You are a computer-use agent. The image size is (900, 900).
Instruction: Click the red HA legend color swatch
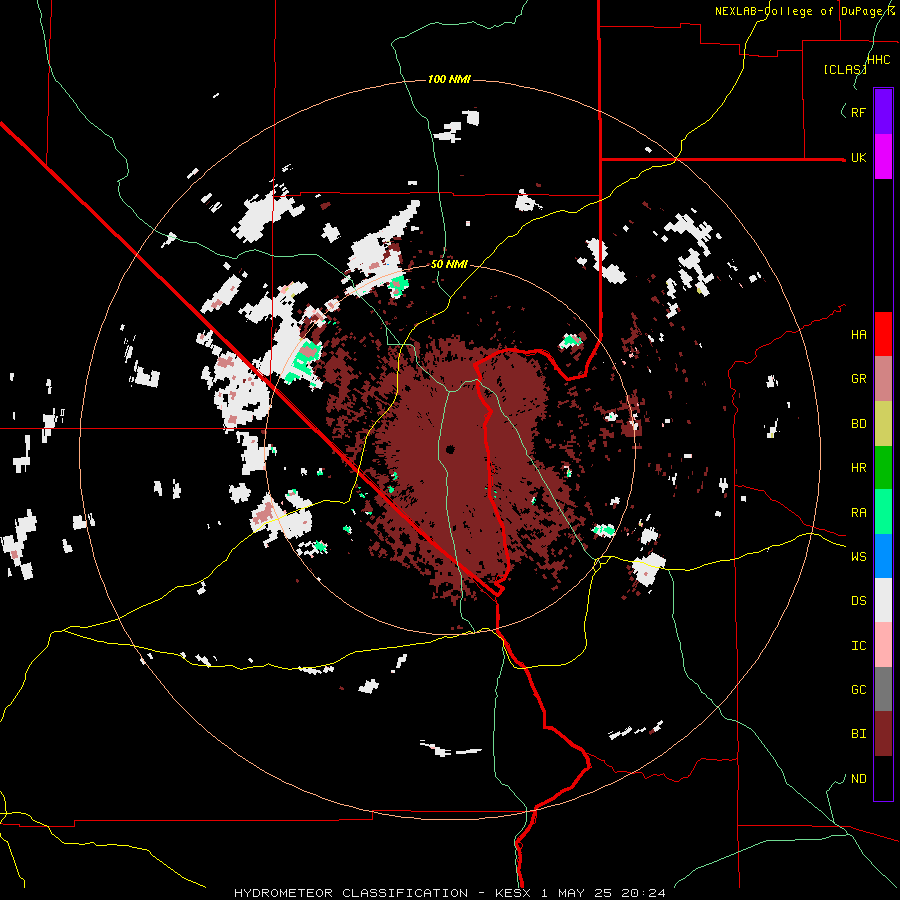pyautogui.click(x=883, y=334)
